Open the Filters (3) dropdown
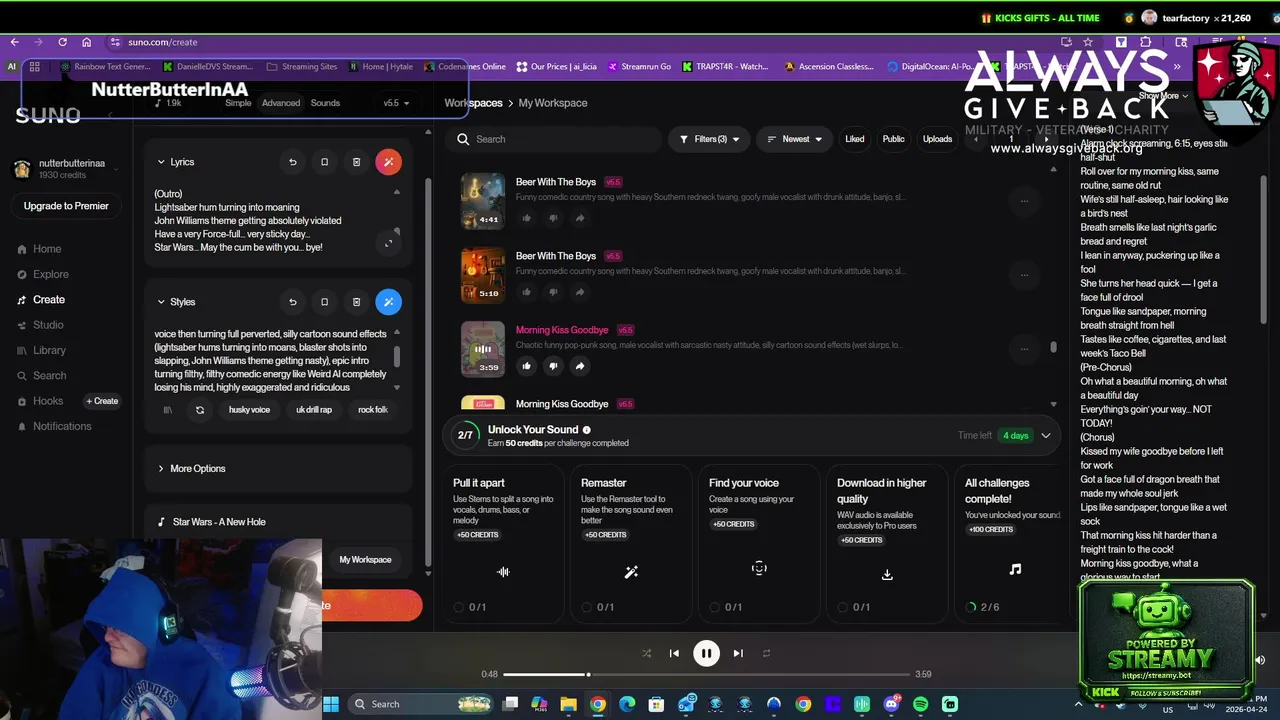Screen dimensions: 1280x720 (710, 139)
